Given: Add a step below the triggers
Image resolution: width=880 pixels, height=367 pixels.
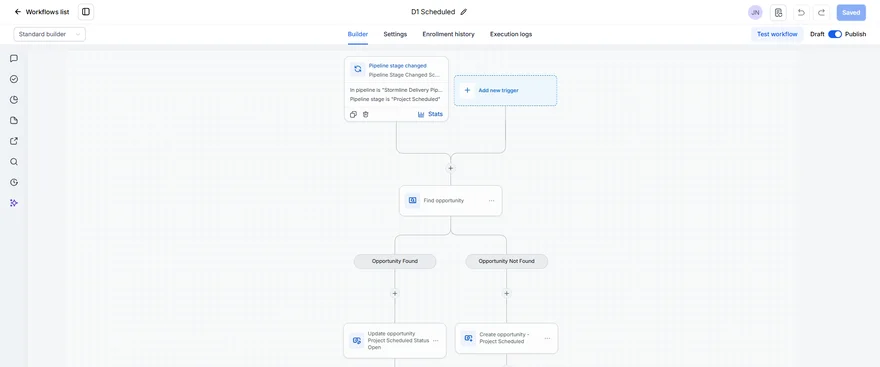Looking at the screenshot, I should pos(450,168).
